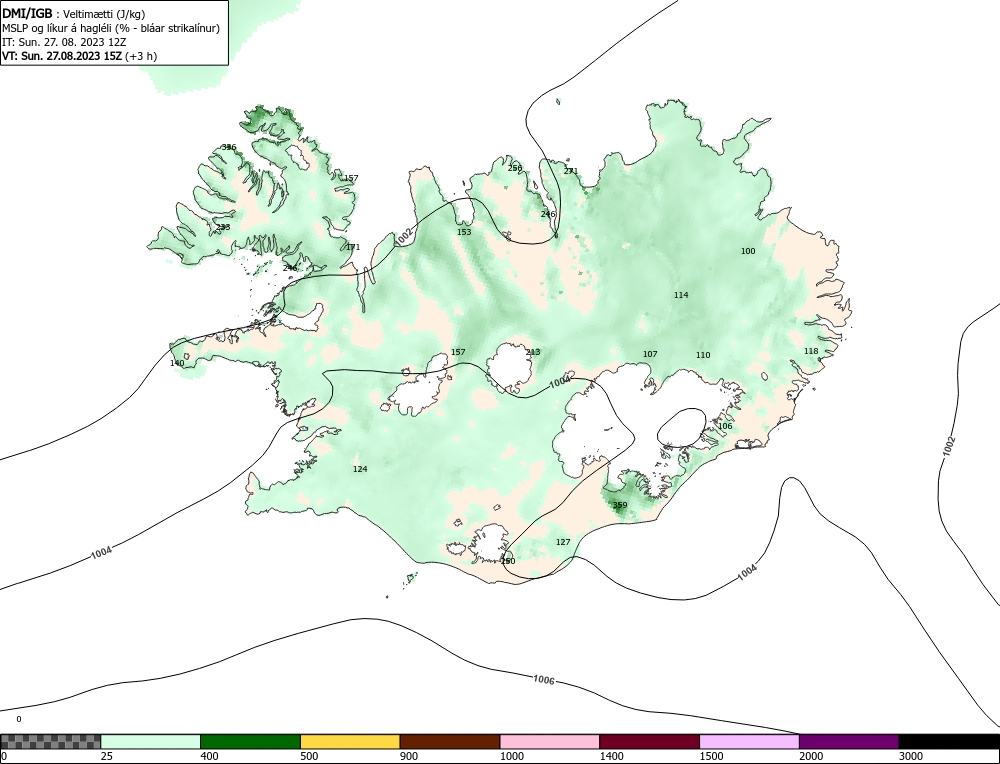Select the brown 900–1000 legend swatch
Image resolution: width=1000 pixels, height=764 pixels.
pyautogui.click(x=450, y=741)
